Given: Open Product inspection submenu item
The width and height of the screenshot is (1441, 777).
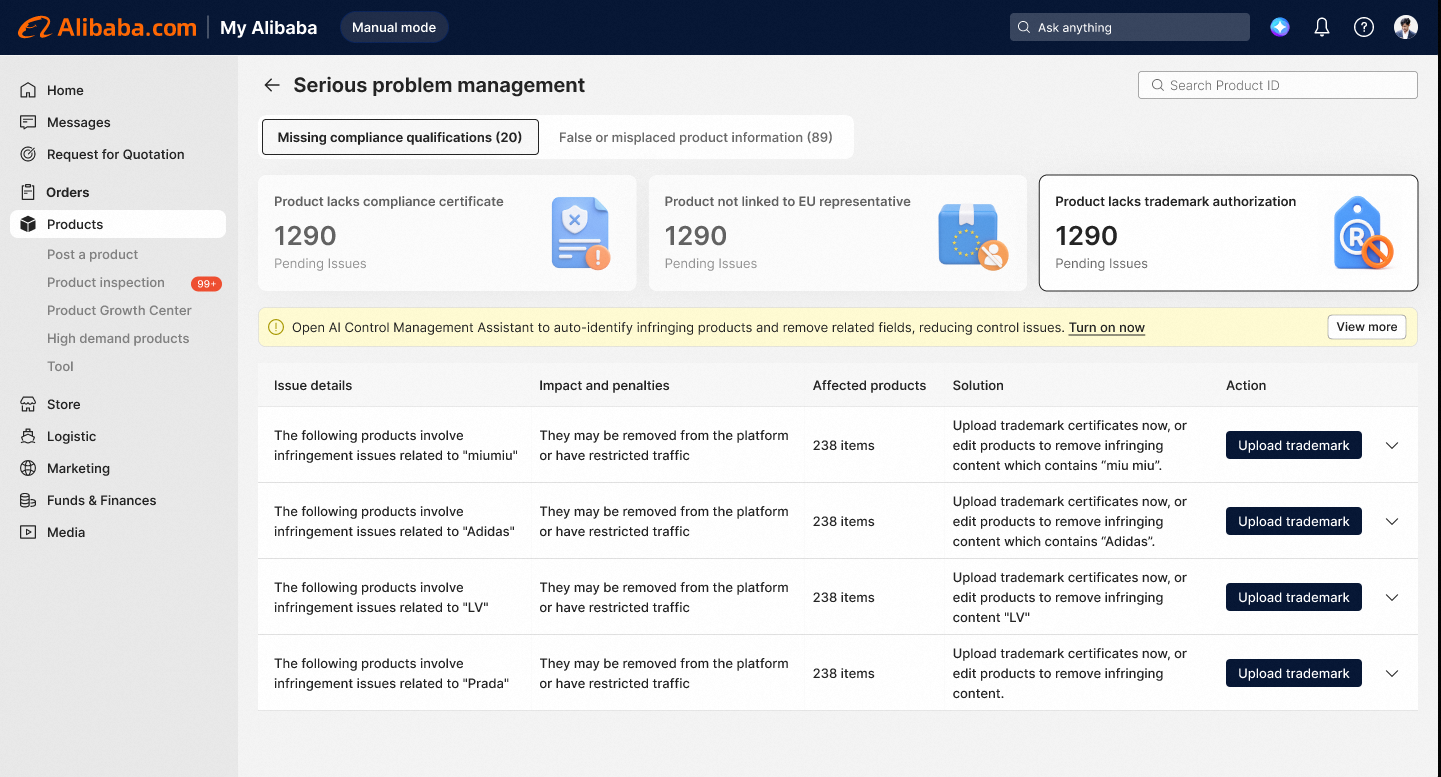Looking at the screenshot, I should tap(106, 282).
